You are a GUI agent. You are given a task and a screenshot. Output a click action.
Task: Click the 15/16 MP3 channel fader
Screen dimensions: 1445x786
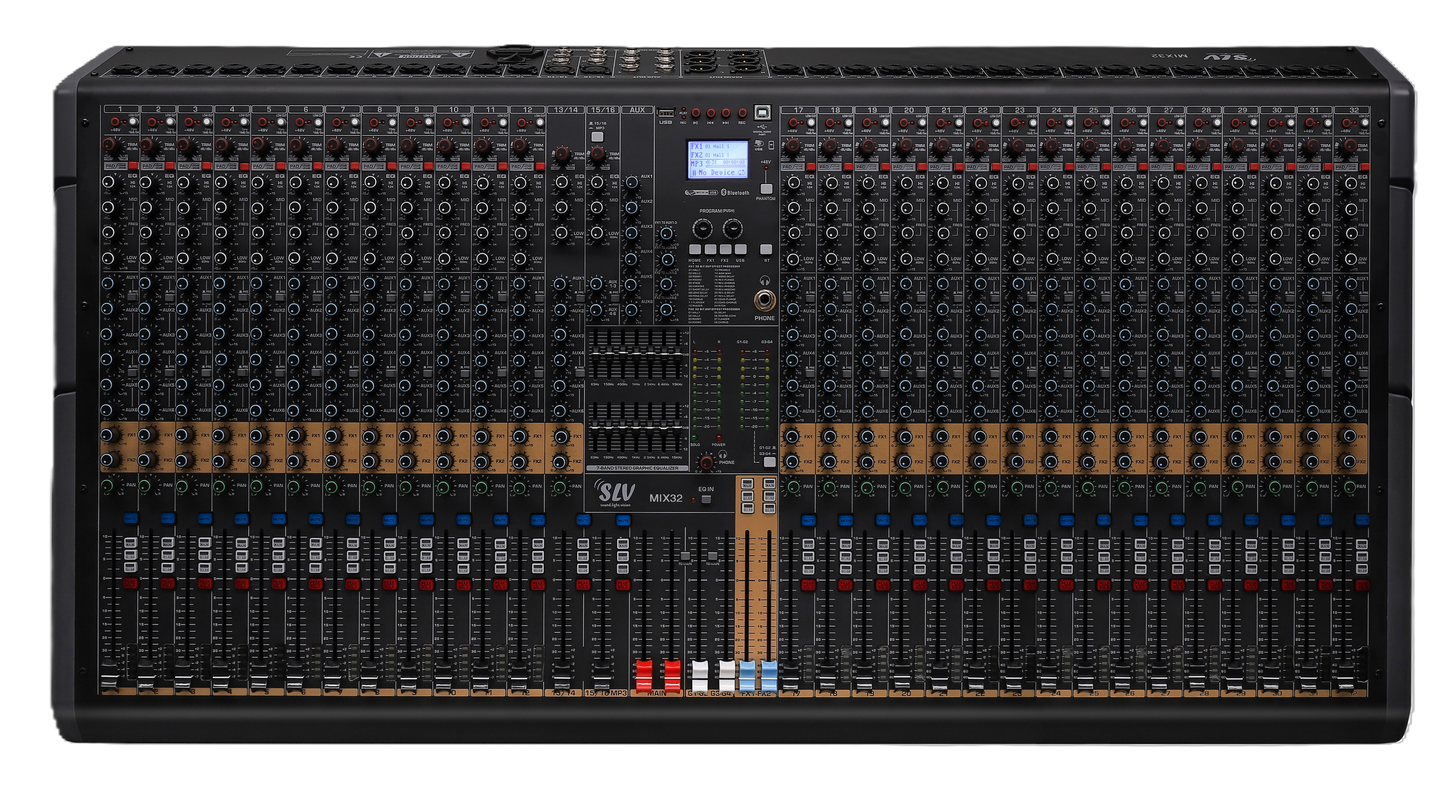(601, 677)
